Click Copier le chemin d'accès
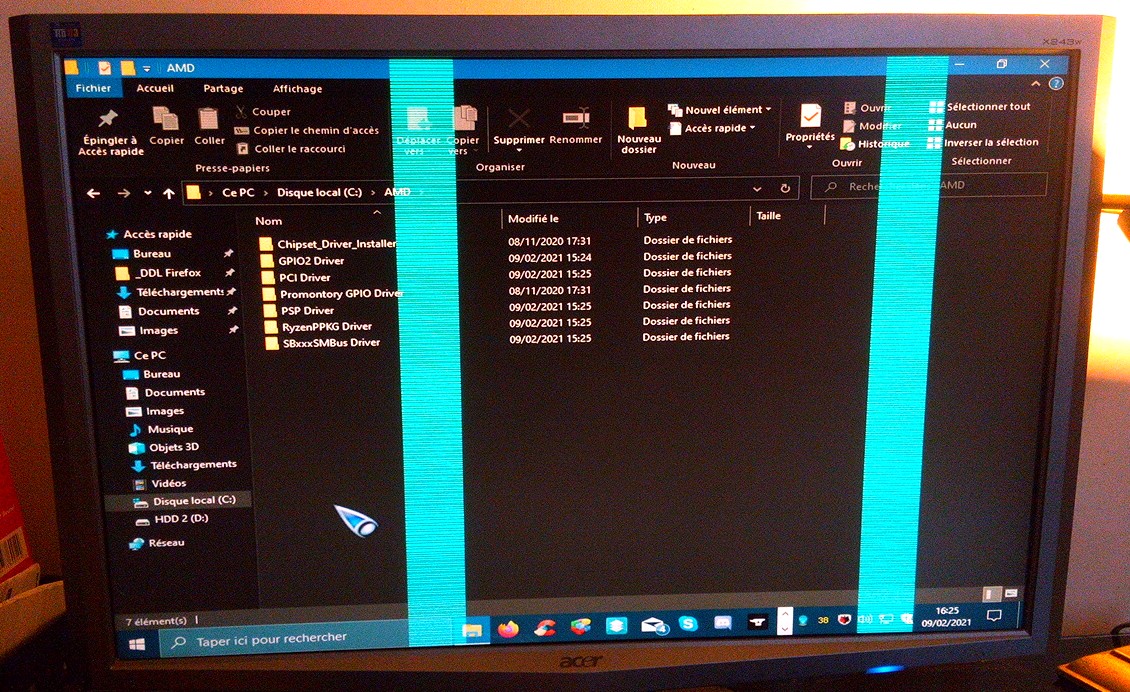The image size is (1130, 692). click(306, 130)
